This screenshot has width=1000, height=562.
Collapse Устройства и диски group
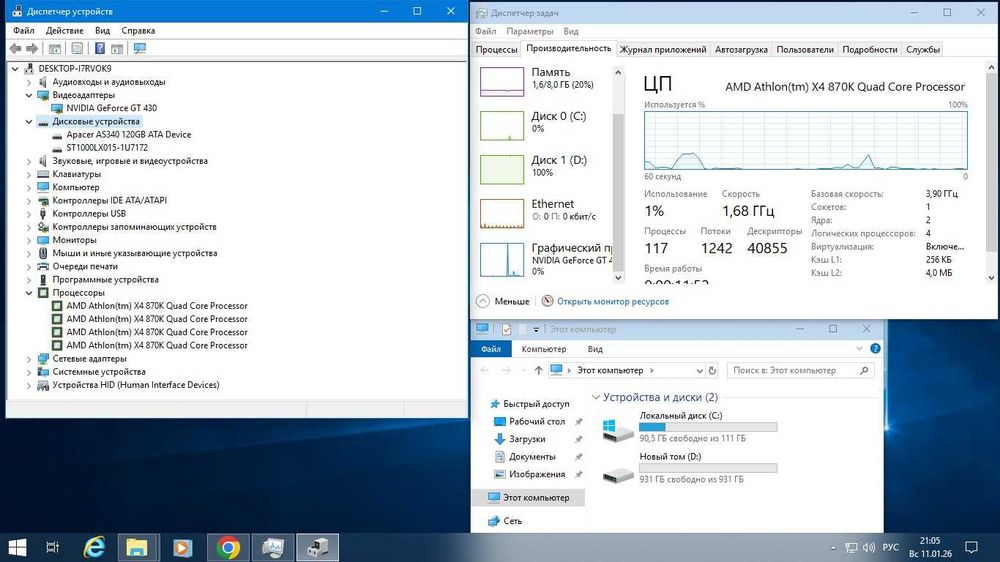(x=596, y=397)
